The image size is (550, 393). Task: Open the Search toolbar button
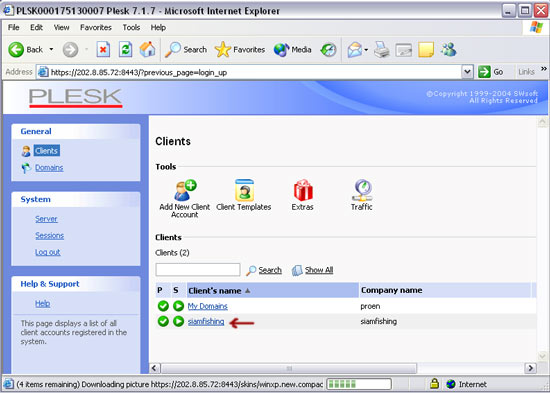pyautogui.click(x=186, y=49)
